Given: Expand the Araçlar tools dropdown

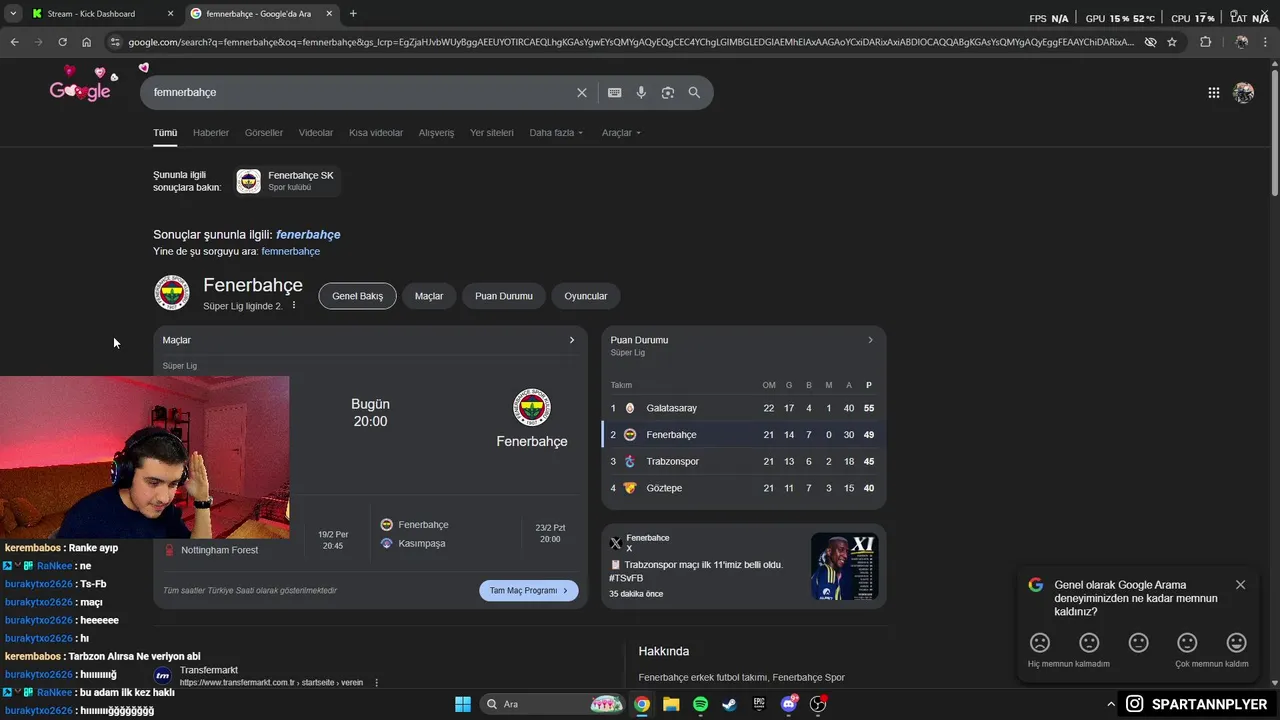Looking at the screenshot, I should 621,132.
